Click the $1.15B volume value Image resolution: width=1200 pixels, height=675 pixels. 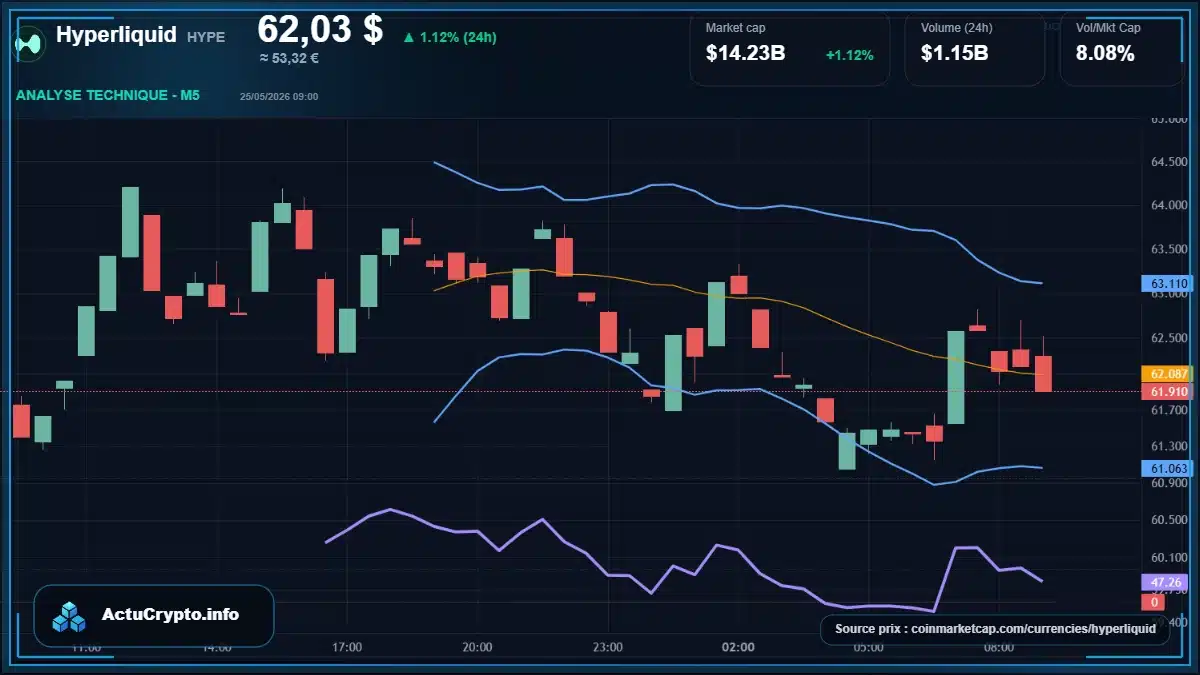click(x=954, y=54)
